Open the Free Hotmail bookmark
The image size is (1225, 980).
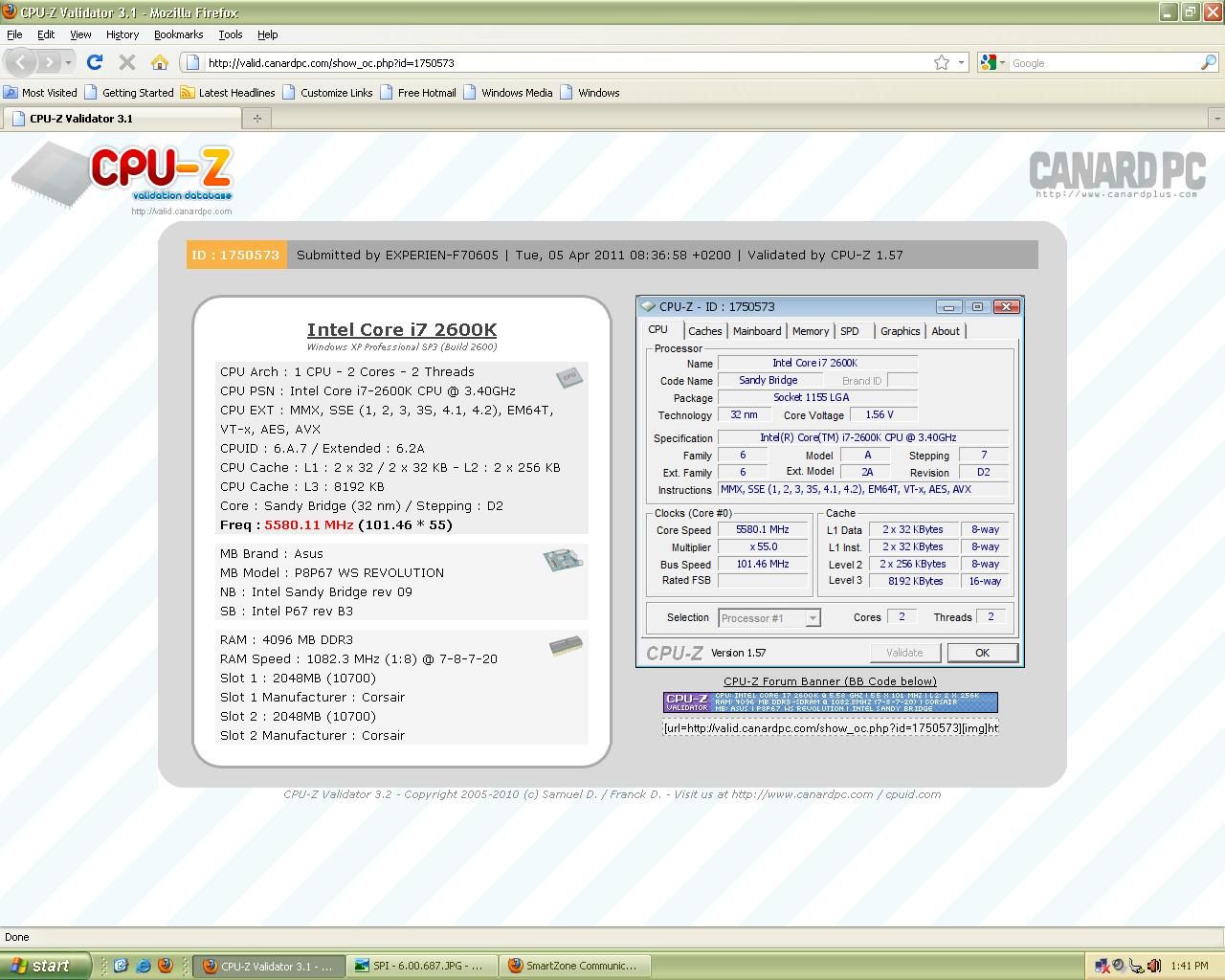[418, 93]
